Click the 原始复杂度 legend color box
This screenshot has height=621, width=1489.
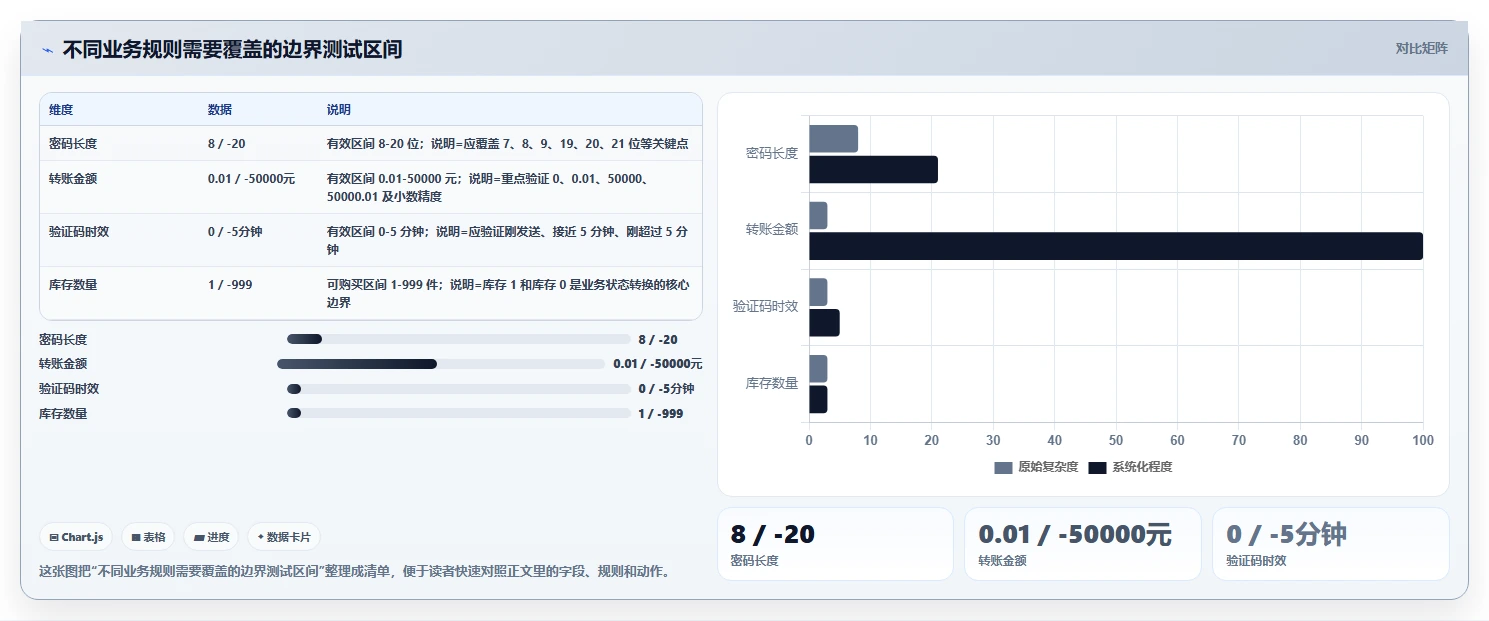[1004, 467]
